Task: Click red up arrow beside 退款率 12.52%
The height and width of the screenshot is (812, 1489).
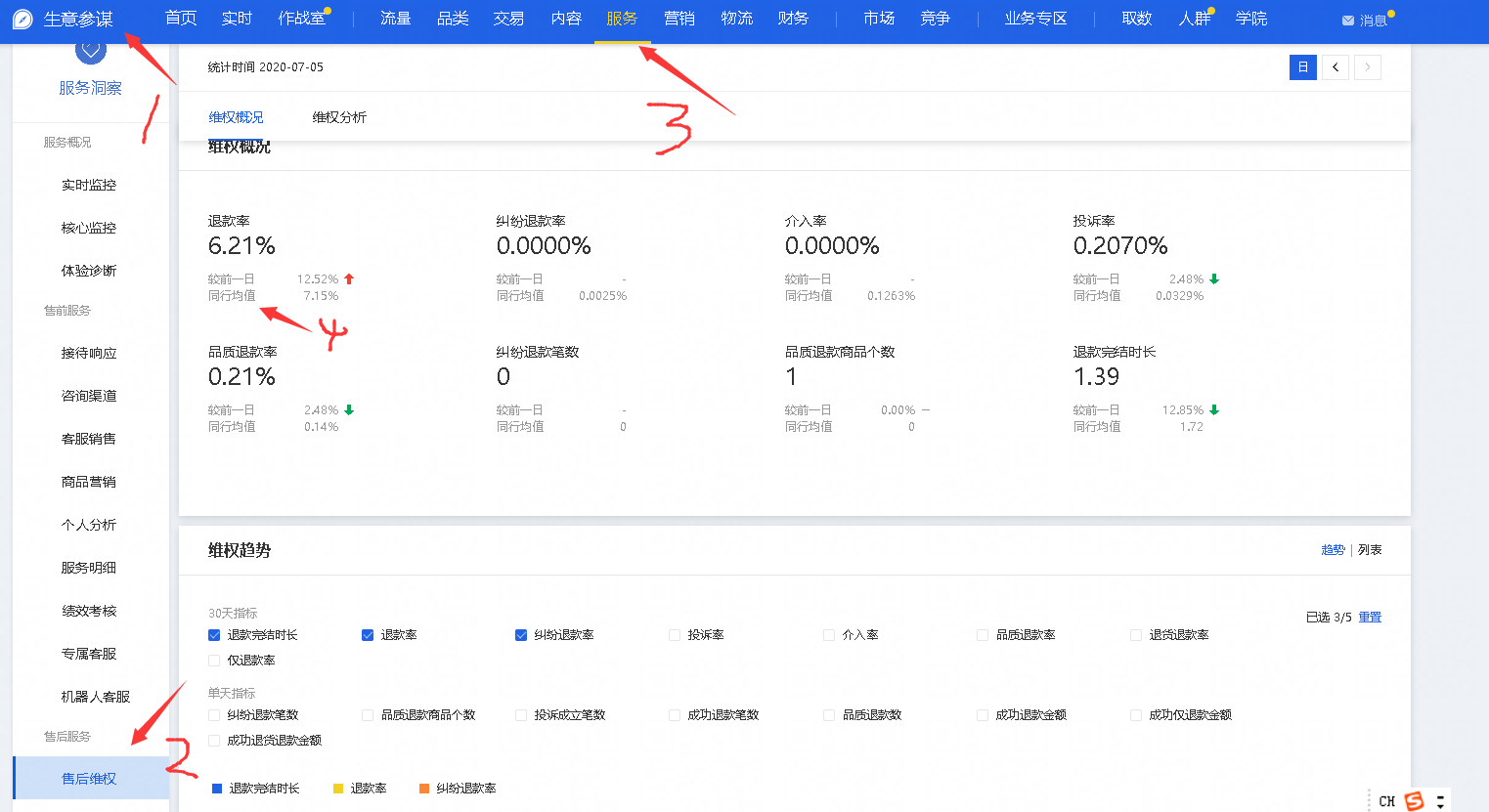Action: tap(349, 279)
